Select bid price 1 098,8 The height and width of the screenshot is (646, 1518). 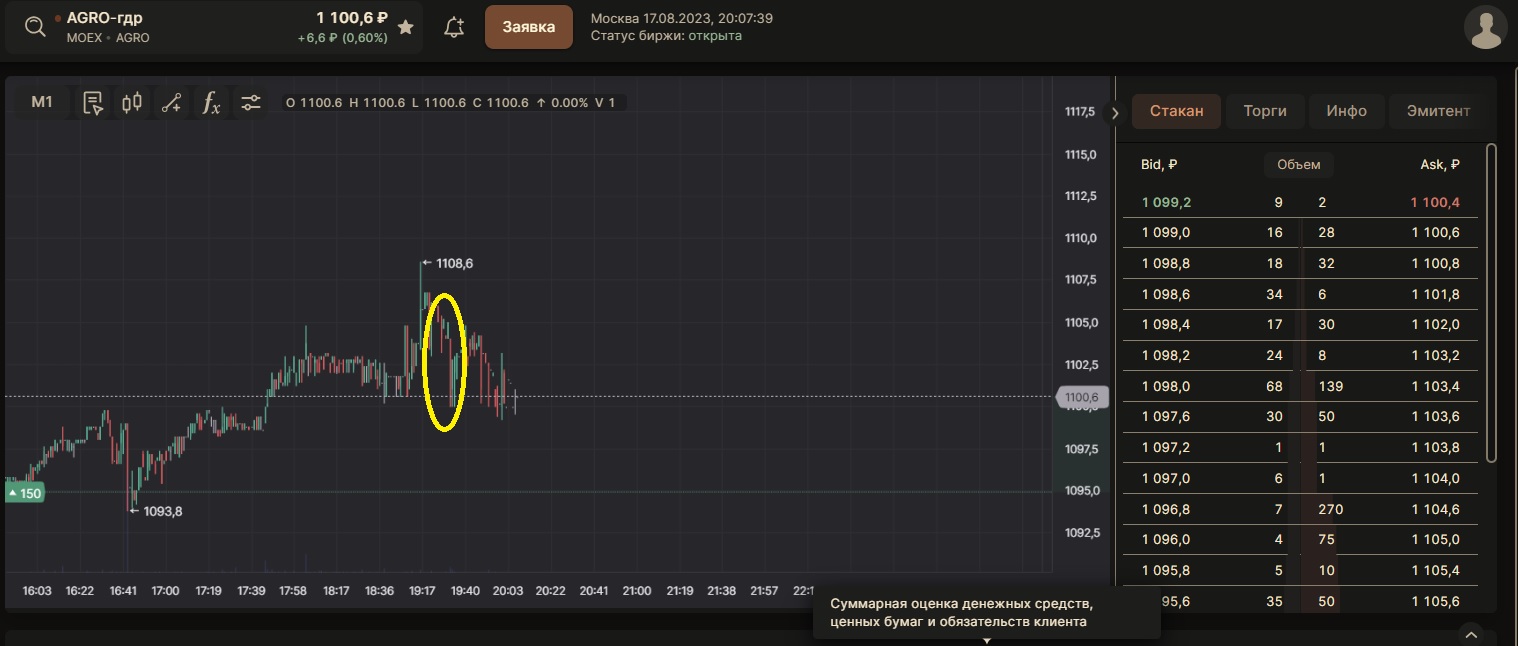1166,264
